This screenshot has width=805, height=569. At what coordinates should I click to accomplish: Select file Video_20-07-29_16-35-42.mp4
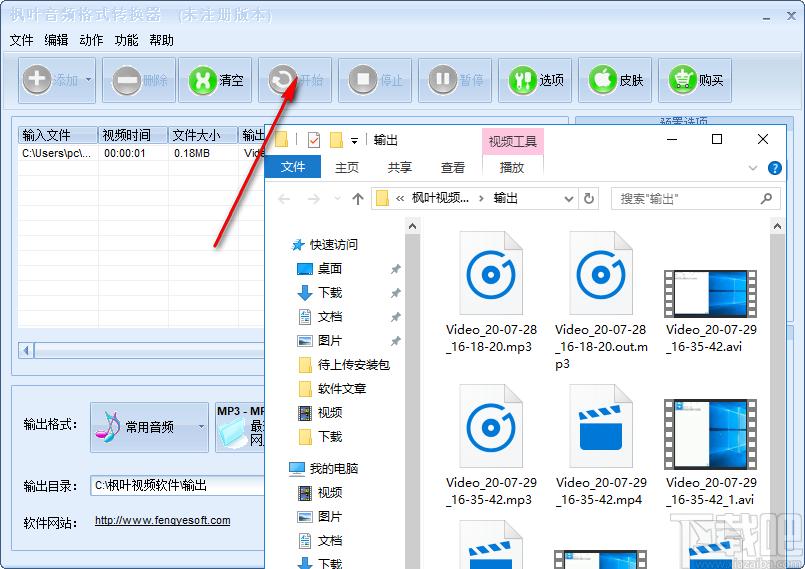(601, 446)
